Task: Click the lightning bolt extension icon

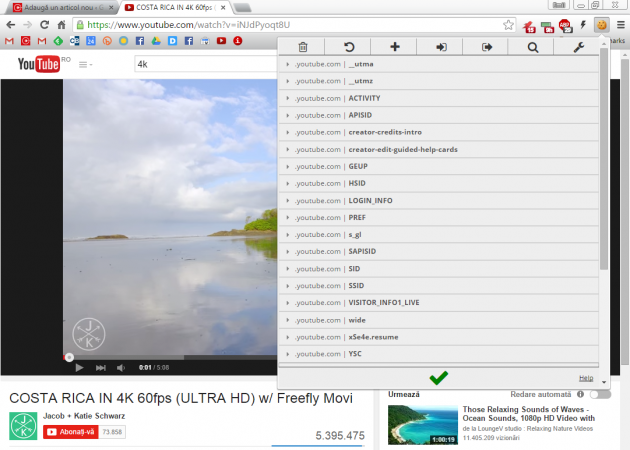Action: [x=583, y=25]
